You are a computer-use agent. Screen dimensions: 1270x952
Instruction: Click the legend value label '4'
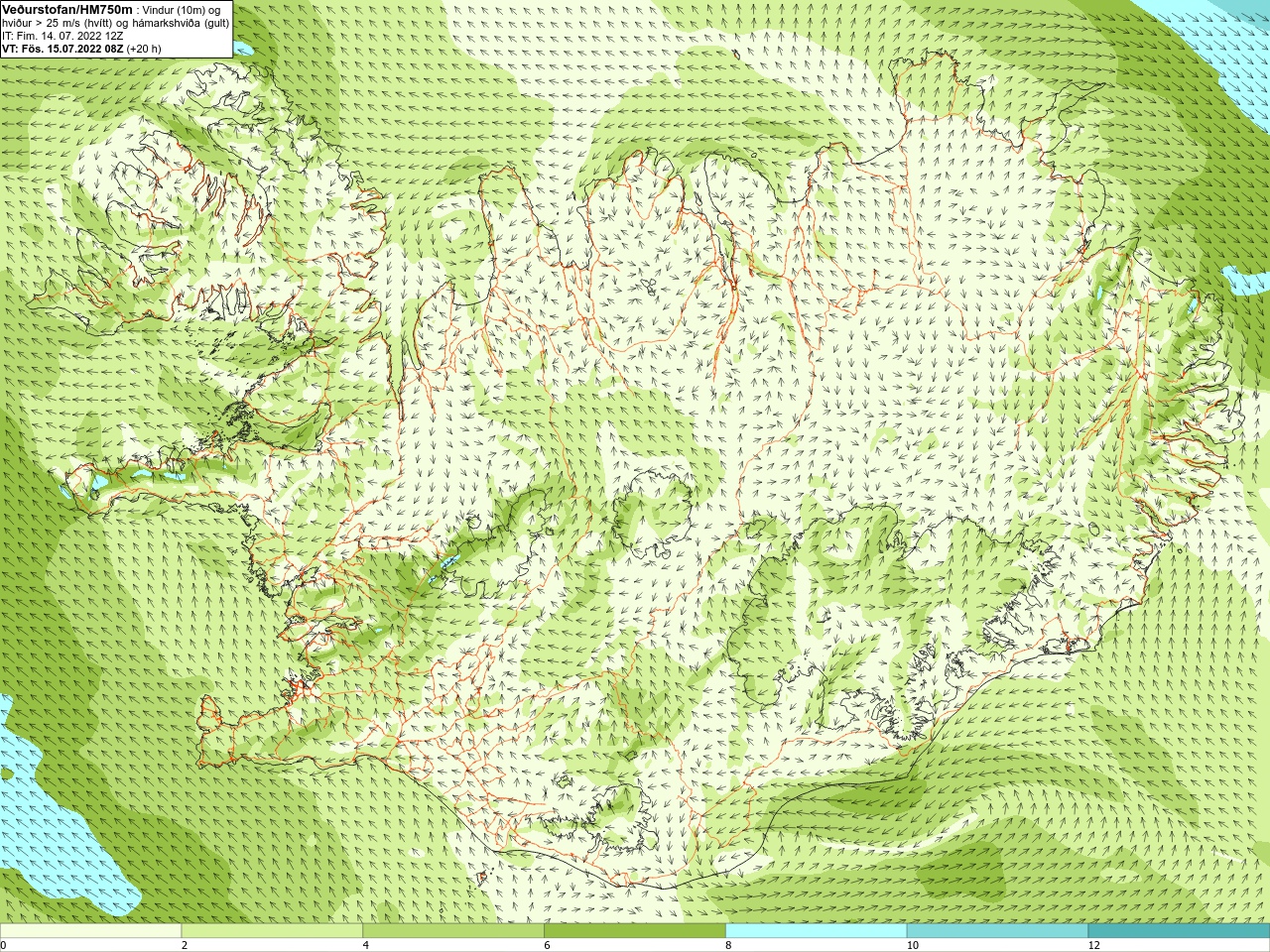tap(365, 945)
